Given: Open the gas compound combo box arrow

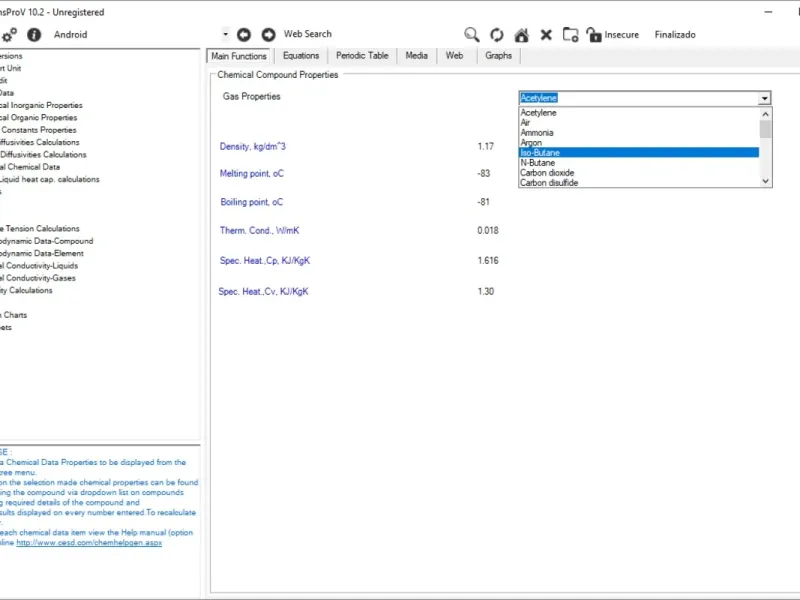Looking at the screenshot, I should 765,98.
